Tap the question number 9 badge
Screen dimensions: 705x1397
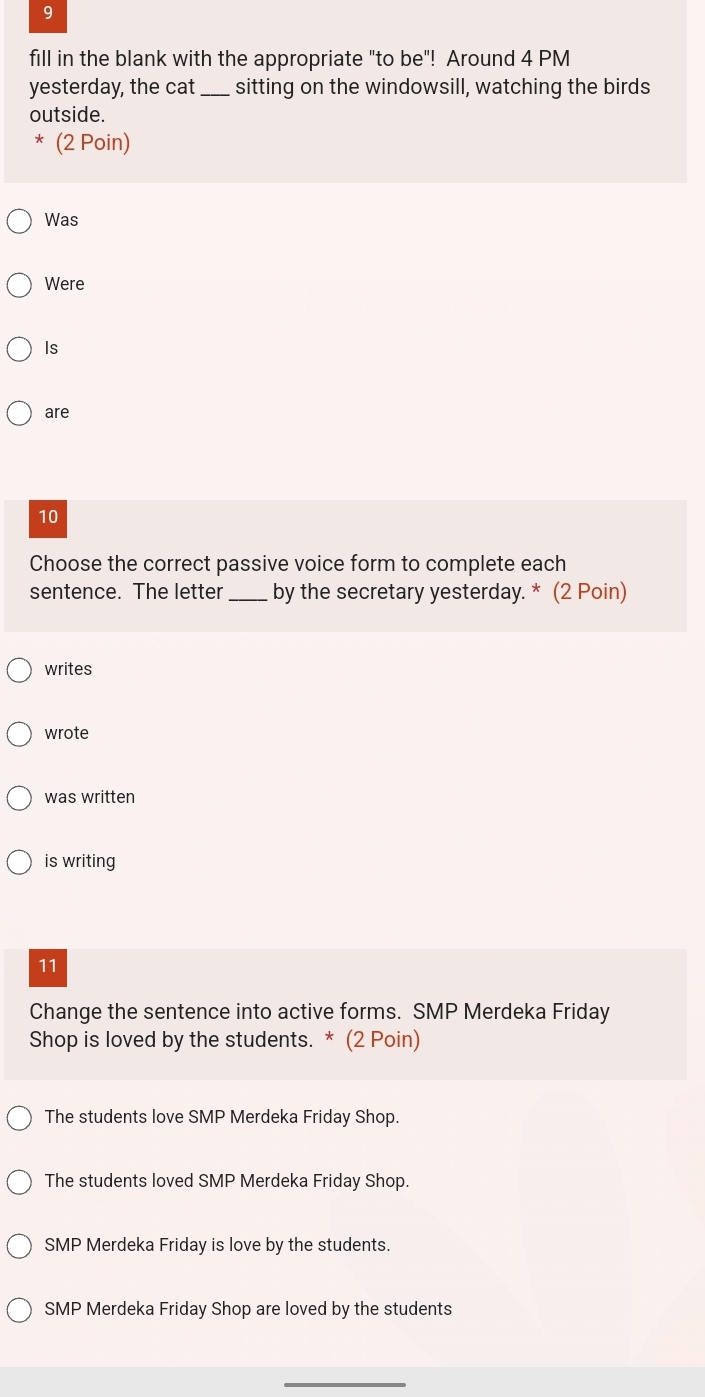click(48, 15)
